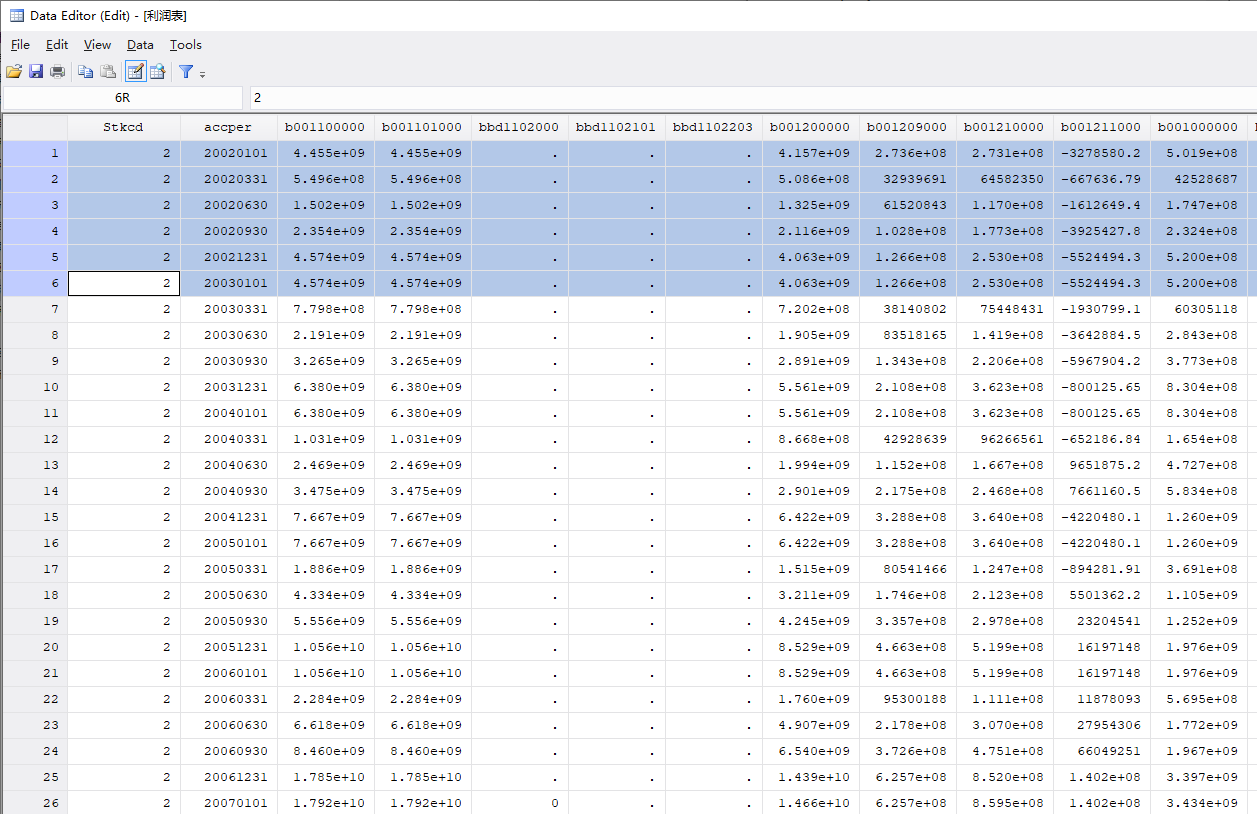Viewport: 1257px width, 814px height.
Task: Open the View menu
Action: pos(97,45)
